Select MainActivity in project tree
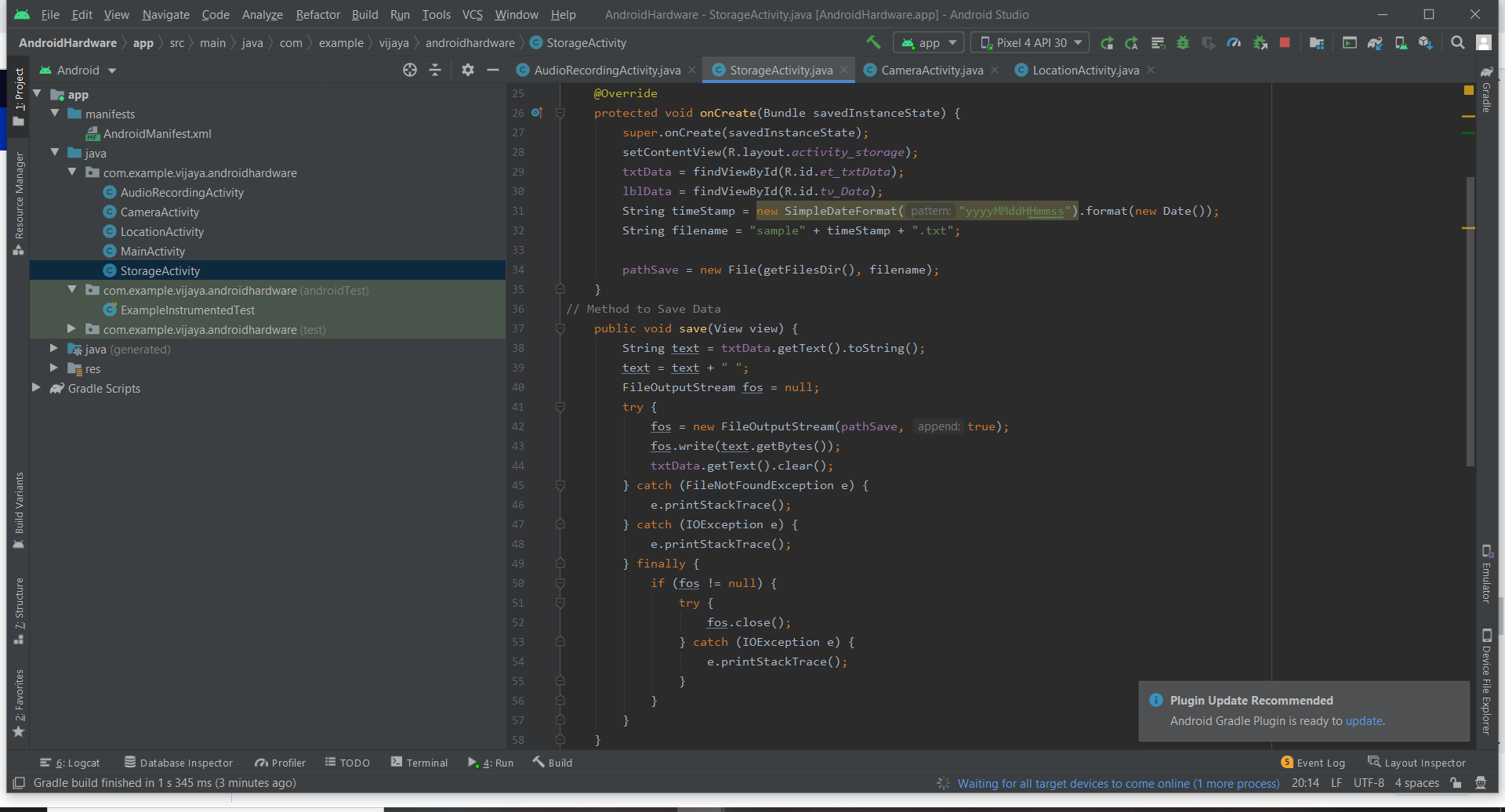 [x=153, y=251]
